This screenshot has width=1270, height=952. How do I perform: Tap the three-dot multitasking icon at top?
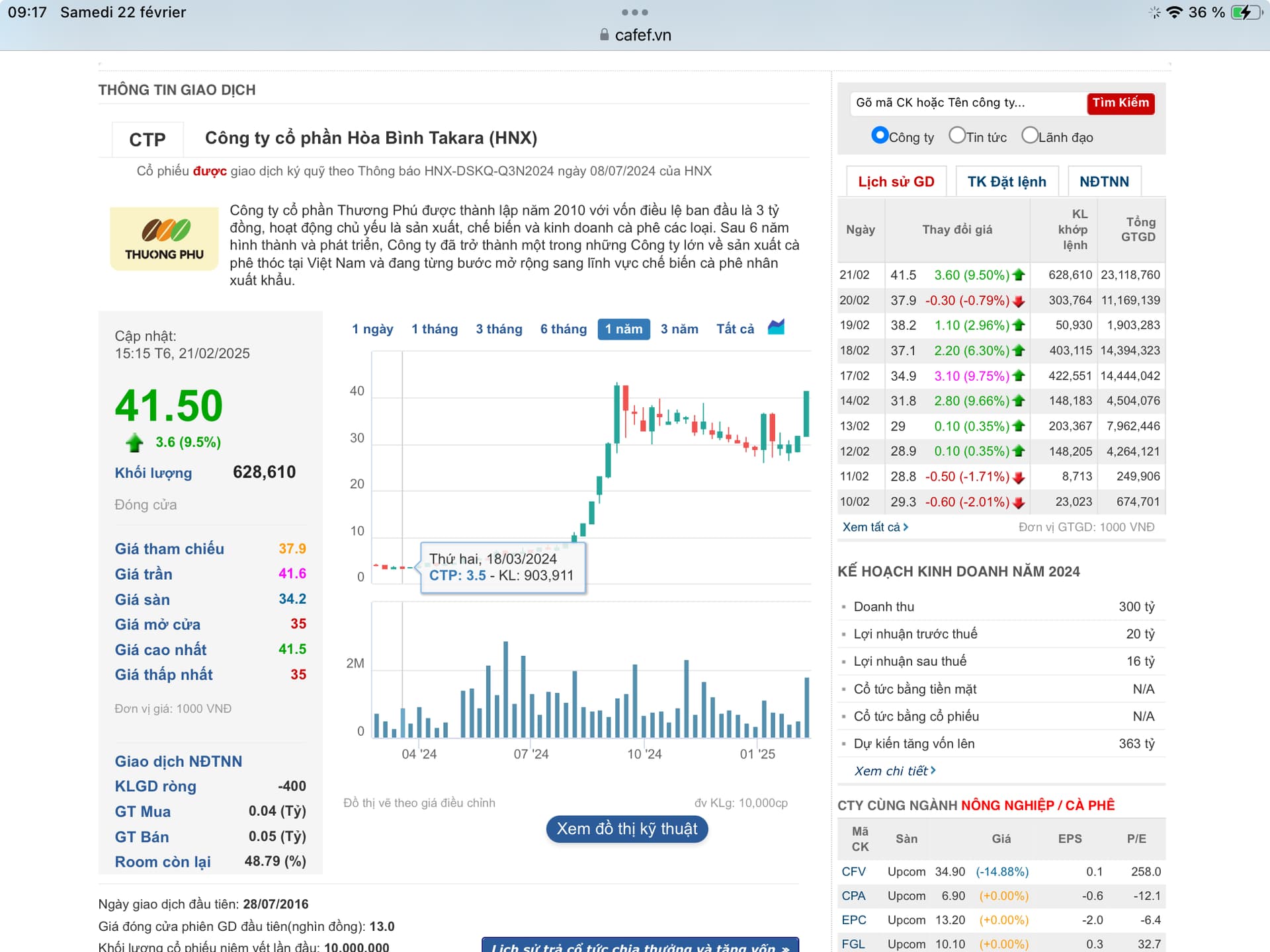634,12
